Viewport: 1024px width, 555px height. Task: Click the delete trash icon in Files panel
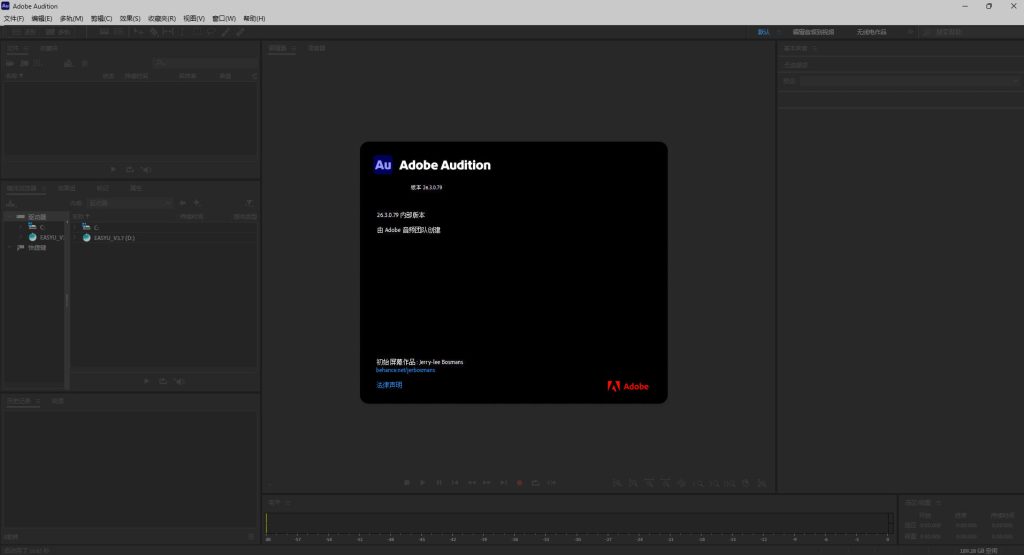pyautogui.click(x=84, y=63)
